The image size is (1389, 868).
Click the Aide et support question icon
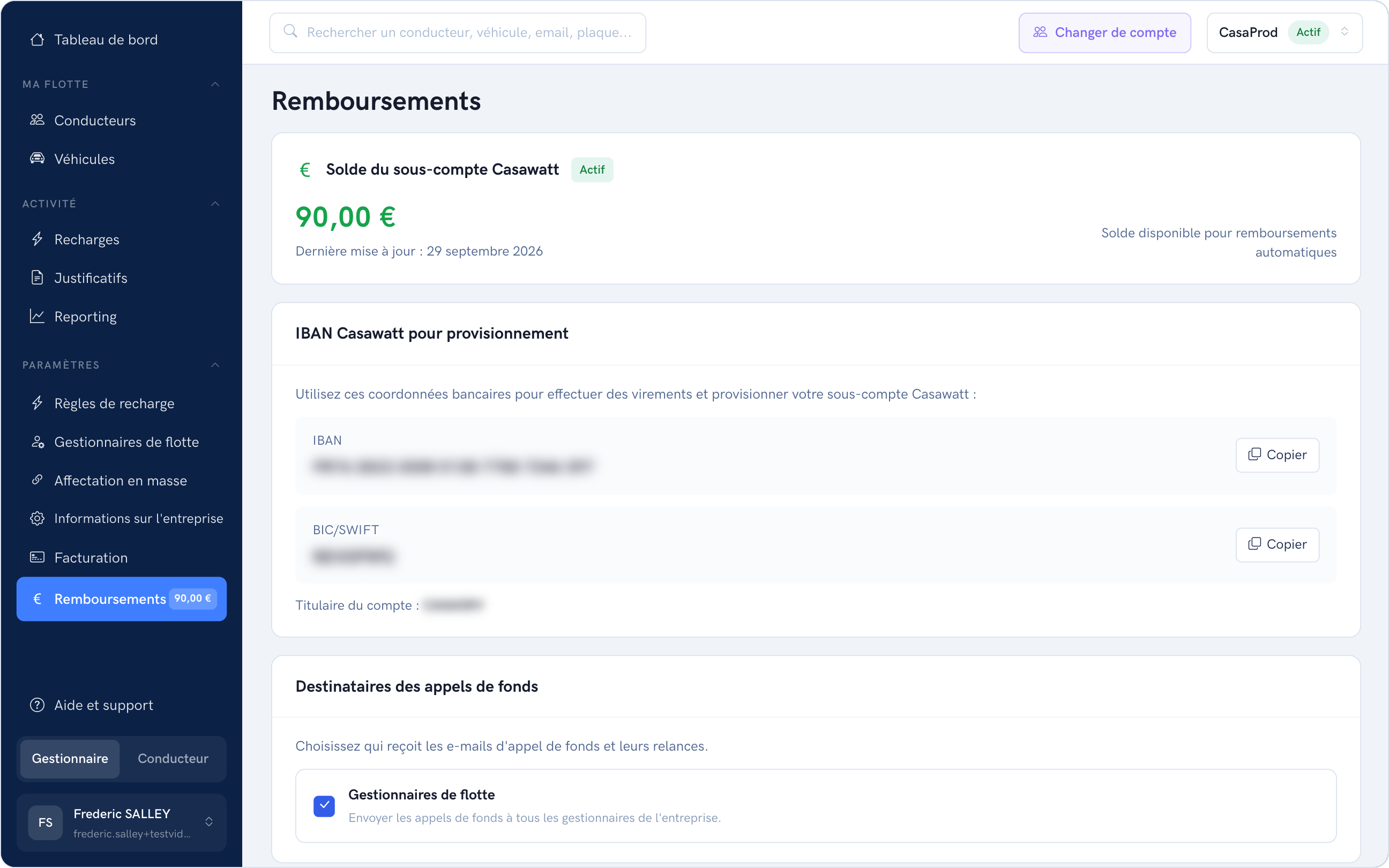coord(38,705)
